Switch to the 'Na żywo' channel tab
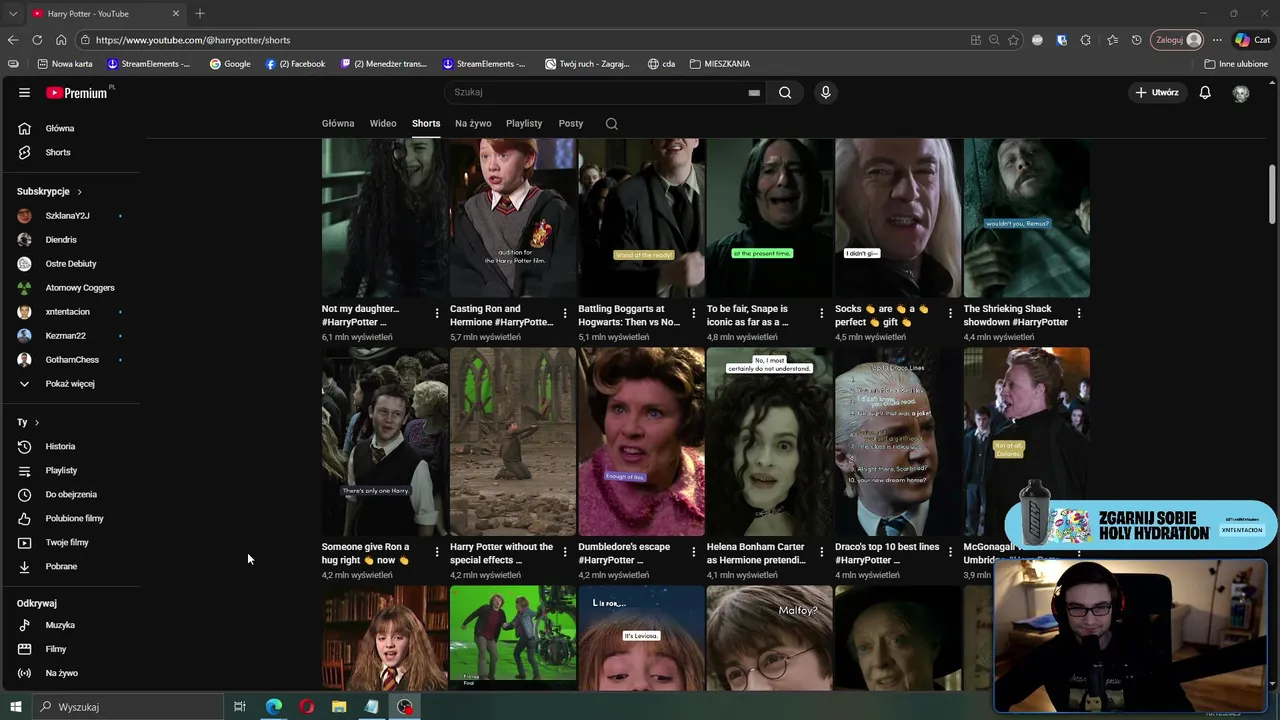Image resolution: width=1280 pixels, height=720 pixels. tap(473, 123)
